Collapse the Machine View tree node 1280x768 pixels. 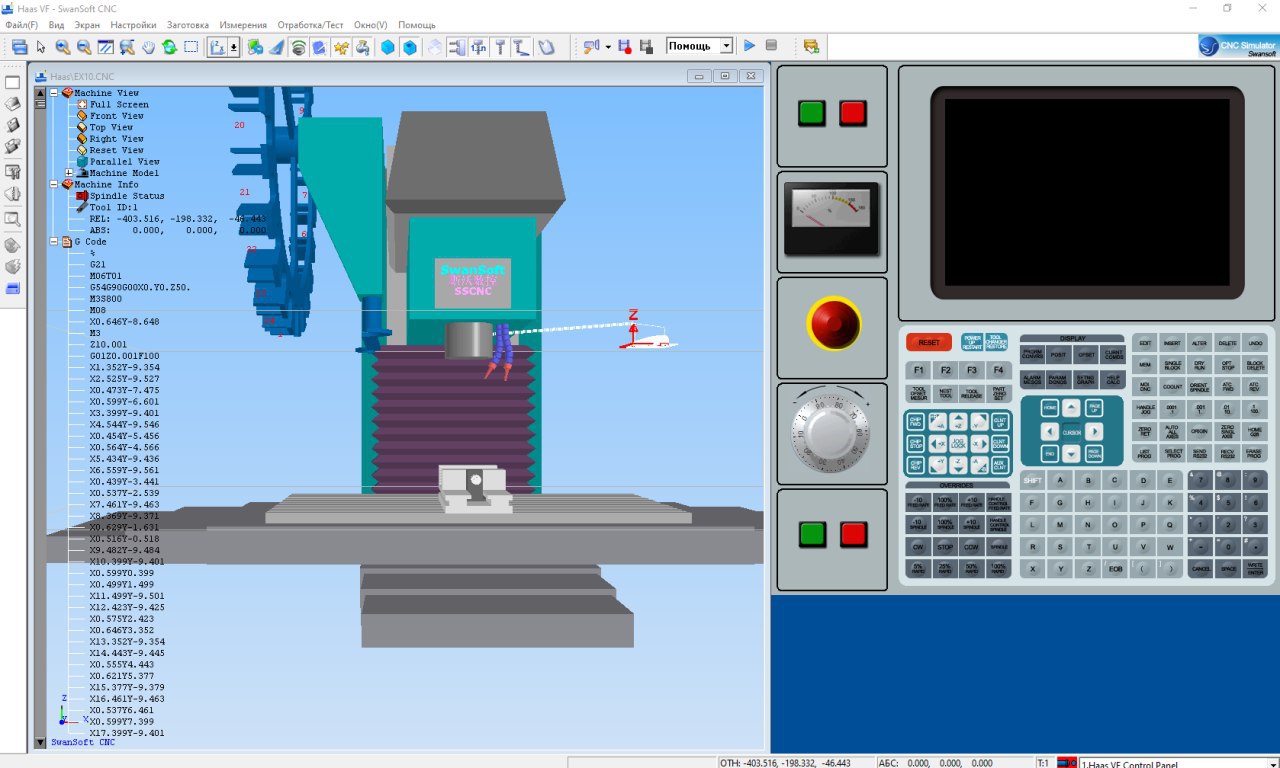pos(54,93)
